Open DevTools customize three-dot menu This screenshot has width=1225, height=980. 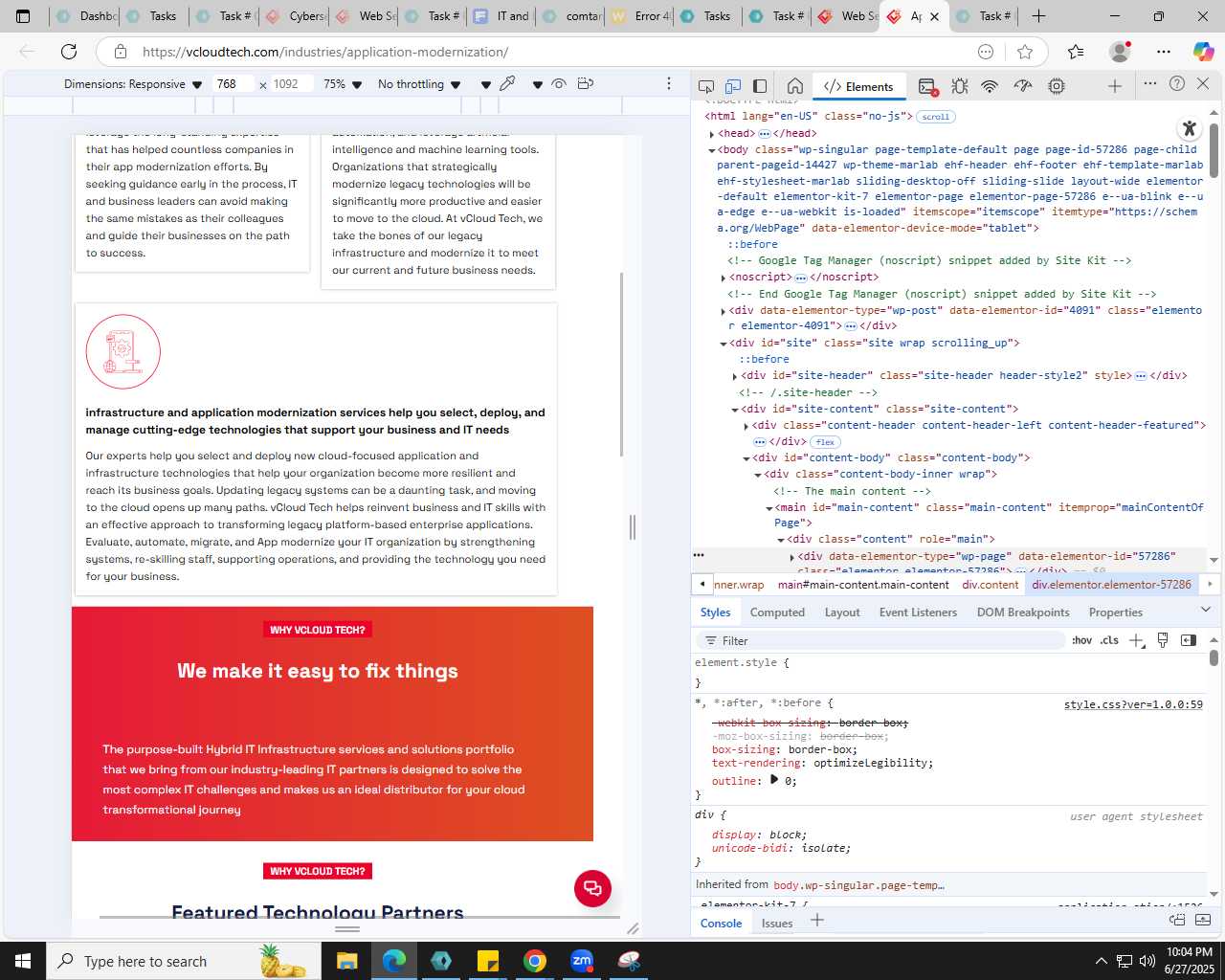pos(1150,83)
